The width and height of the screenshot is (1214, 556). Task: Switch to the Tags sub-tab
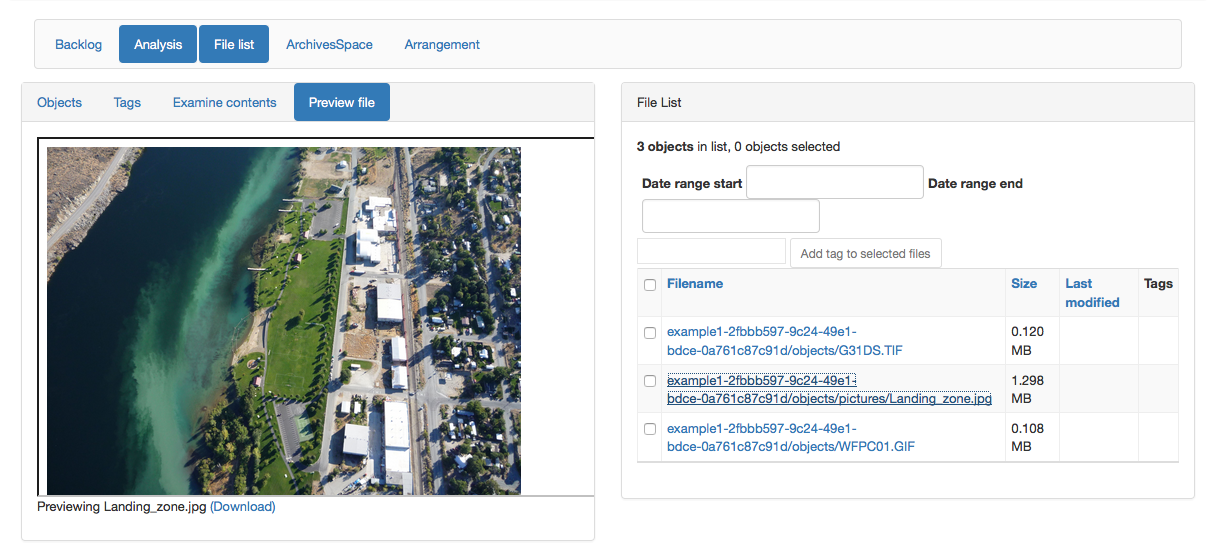click(127, 102)
